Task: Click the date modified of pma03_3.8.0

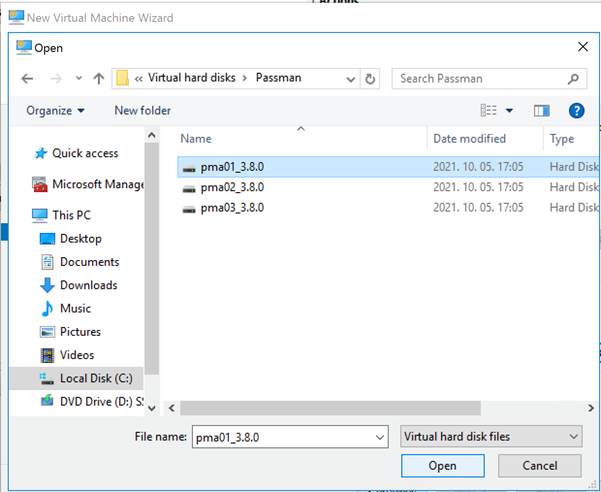Action: click(x=478, y=208)
